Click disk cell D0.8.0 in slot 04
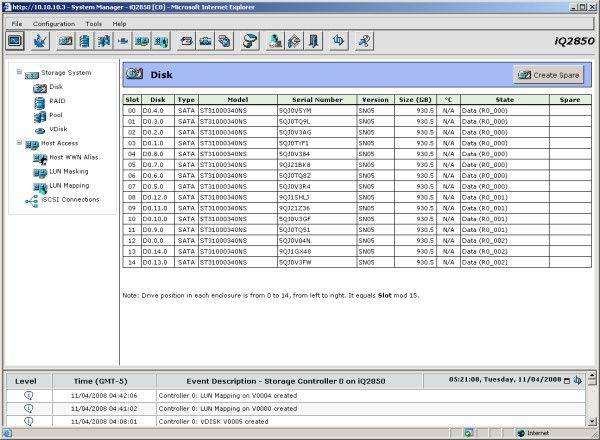Image resolution: width=600 pixels, height=440 pixels. tap(158, 154)
